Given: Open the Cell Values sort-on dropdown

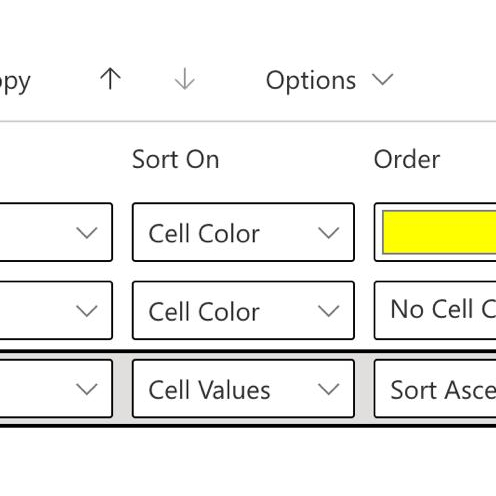Looking at the screenshot, I should point(243,389).
